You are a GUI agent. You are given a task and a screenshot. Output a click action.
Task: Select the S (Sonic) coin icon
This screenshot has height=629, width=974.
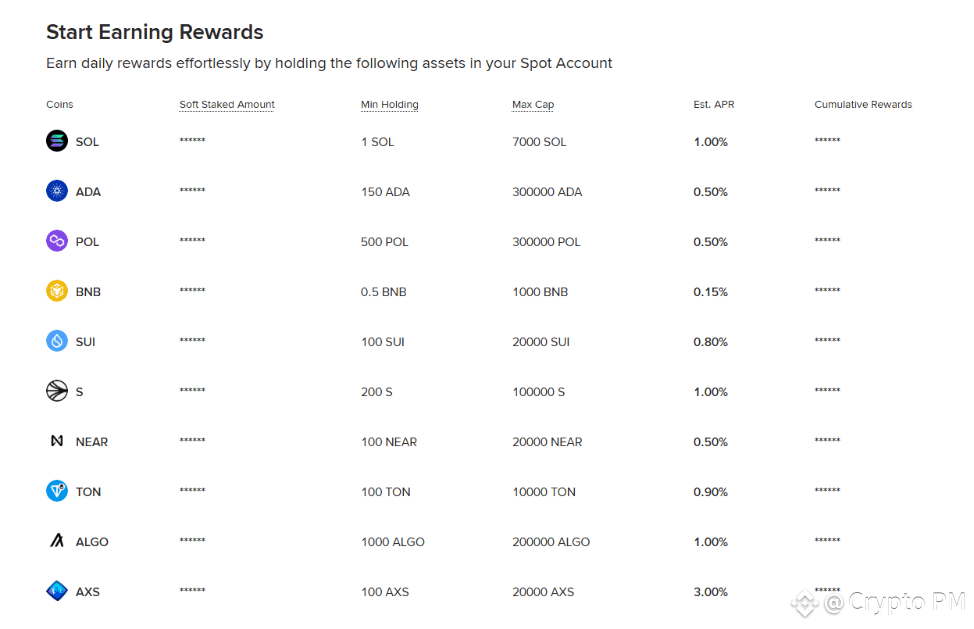[57, 391]
